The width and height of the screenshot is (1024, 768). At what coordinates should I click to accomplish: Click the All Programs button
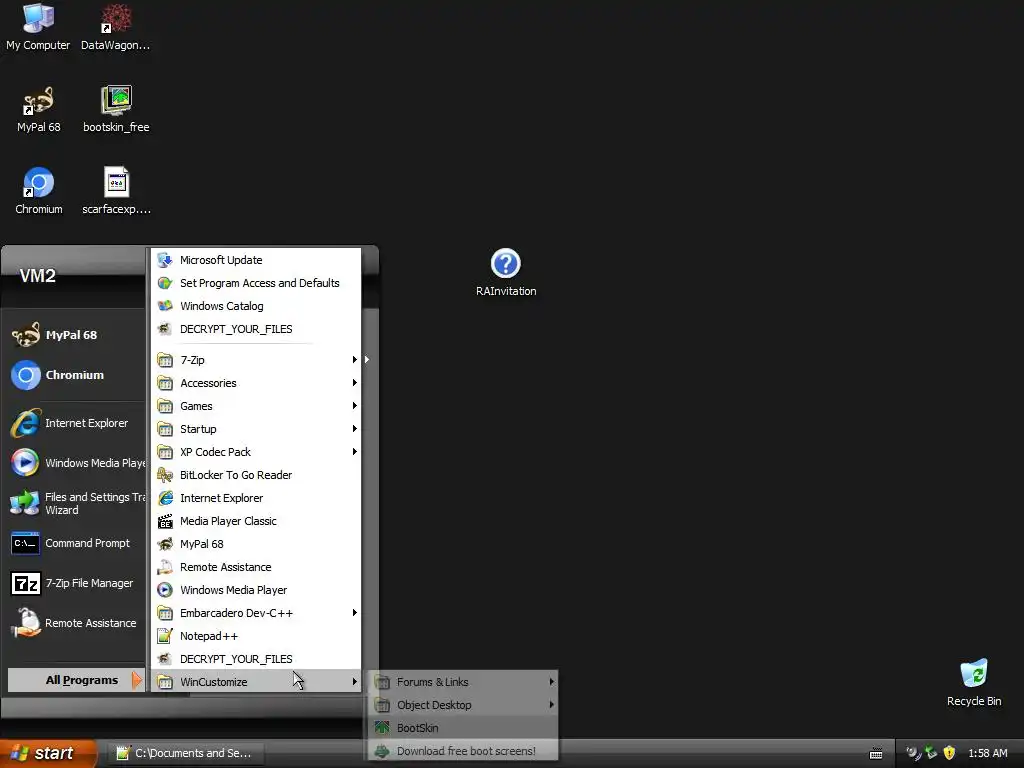coord(75,680)
